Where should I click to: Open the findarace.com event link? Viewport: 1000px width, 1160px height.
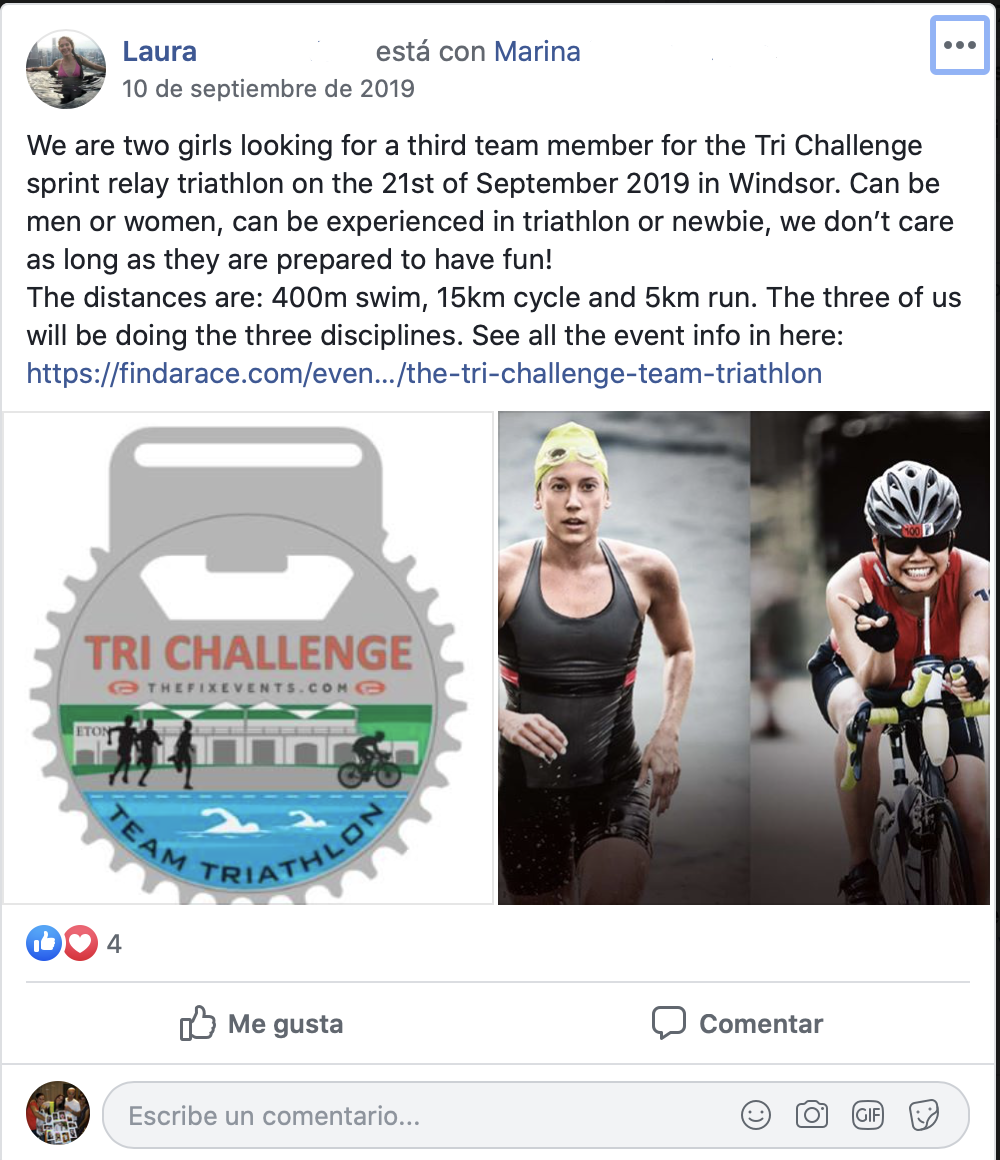[425, 374]
